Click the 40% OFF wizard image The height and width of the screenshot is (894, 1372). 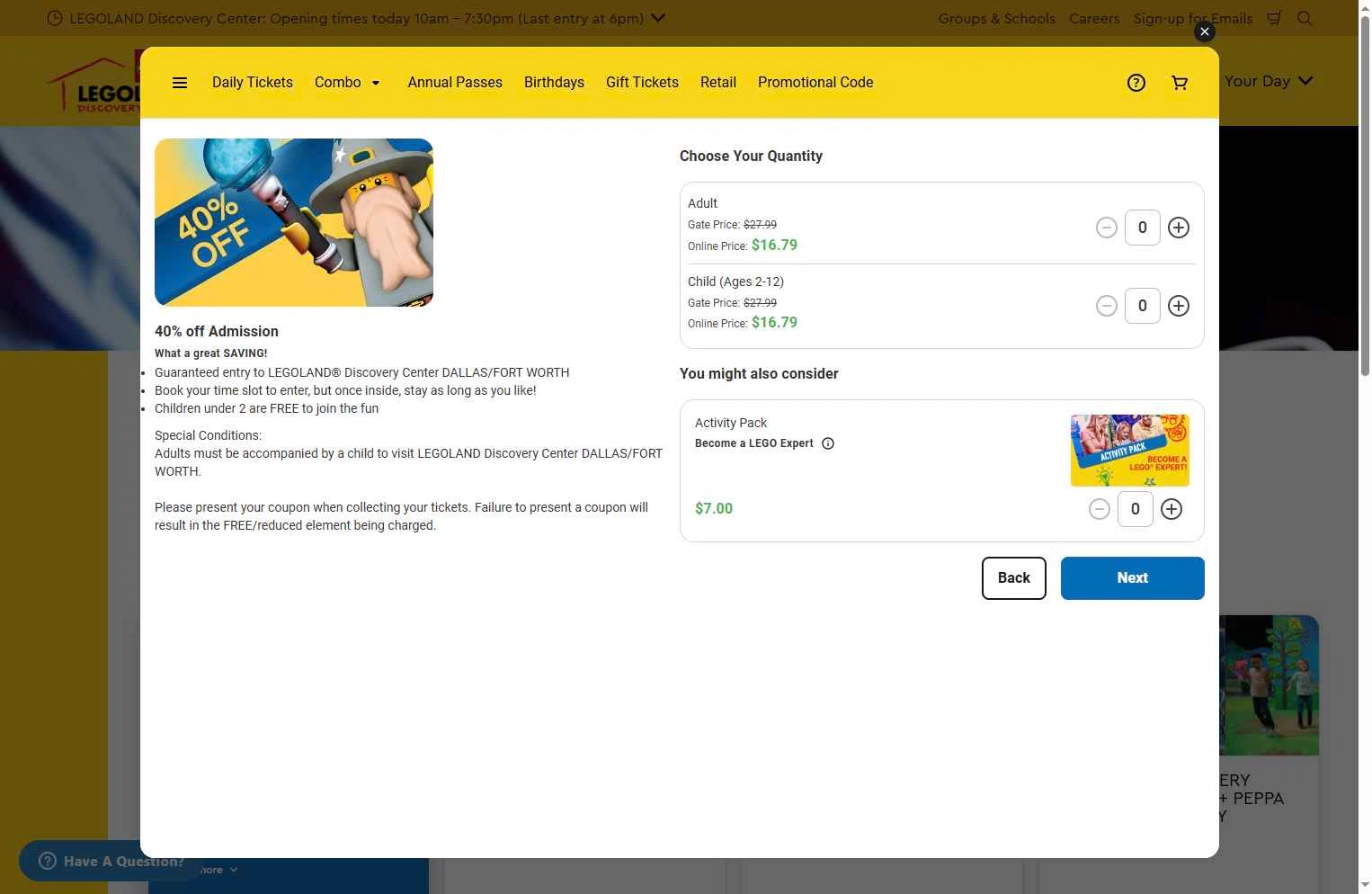pos(294,222)
